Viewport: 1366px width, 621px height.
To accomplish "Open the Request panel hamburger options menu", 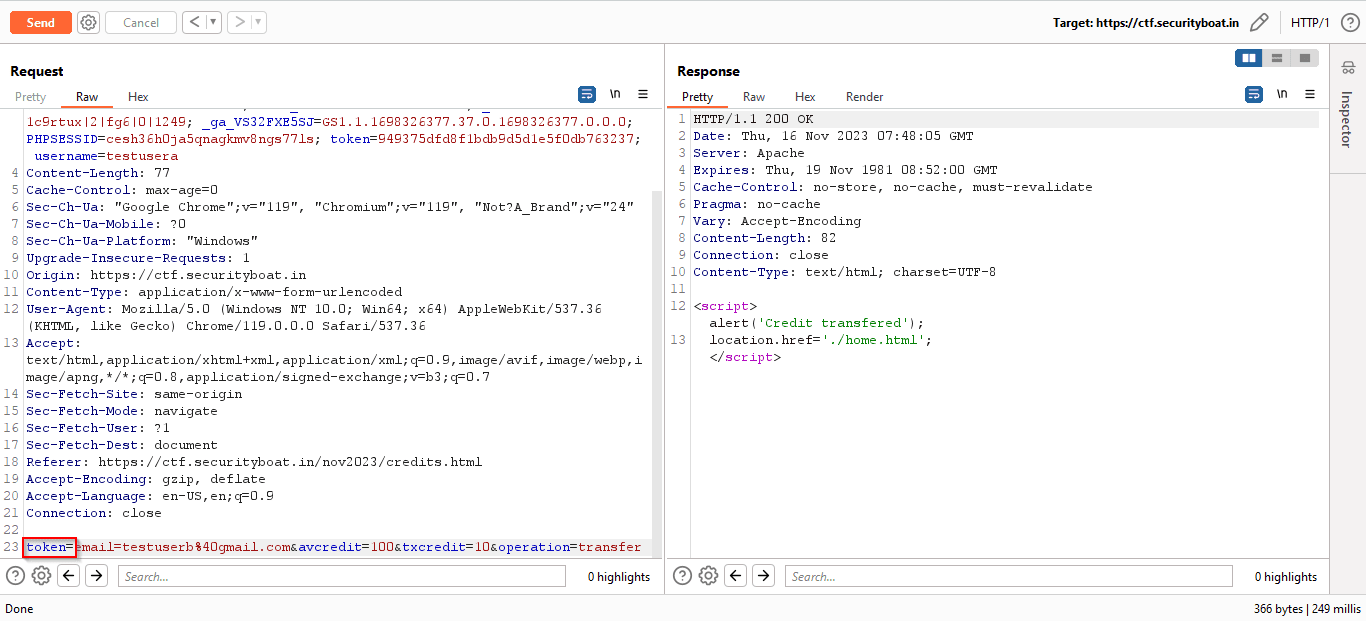I will pos(643,94).
